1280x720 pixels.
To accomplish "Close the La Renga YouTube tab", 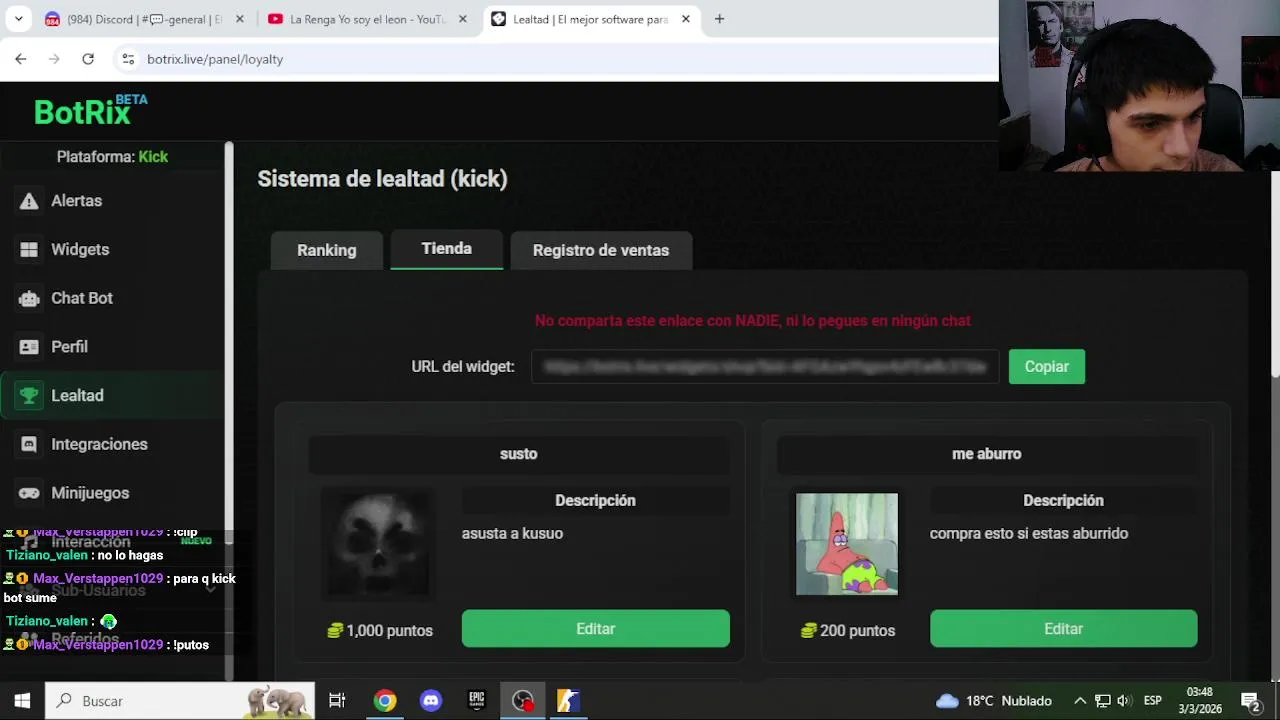I will pos(462,19).
